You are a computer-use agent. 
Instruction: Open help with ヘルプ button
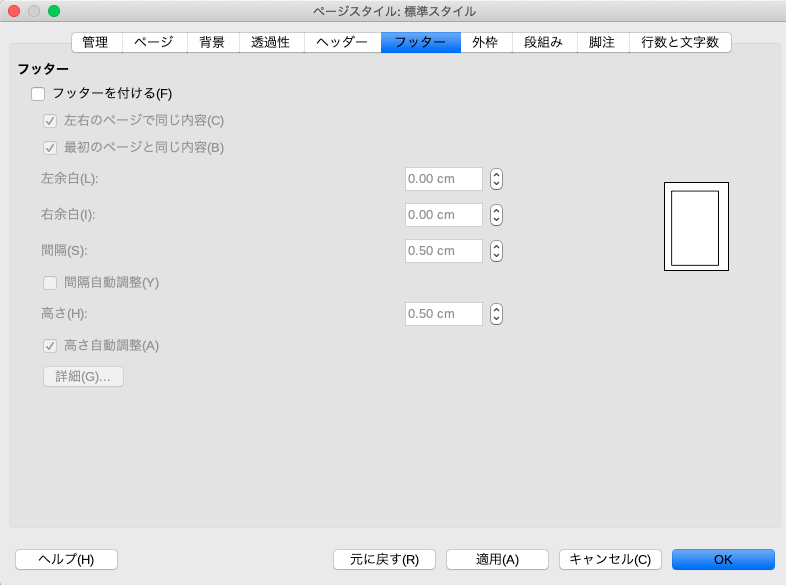coord(67,559)
